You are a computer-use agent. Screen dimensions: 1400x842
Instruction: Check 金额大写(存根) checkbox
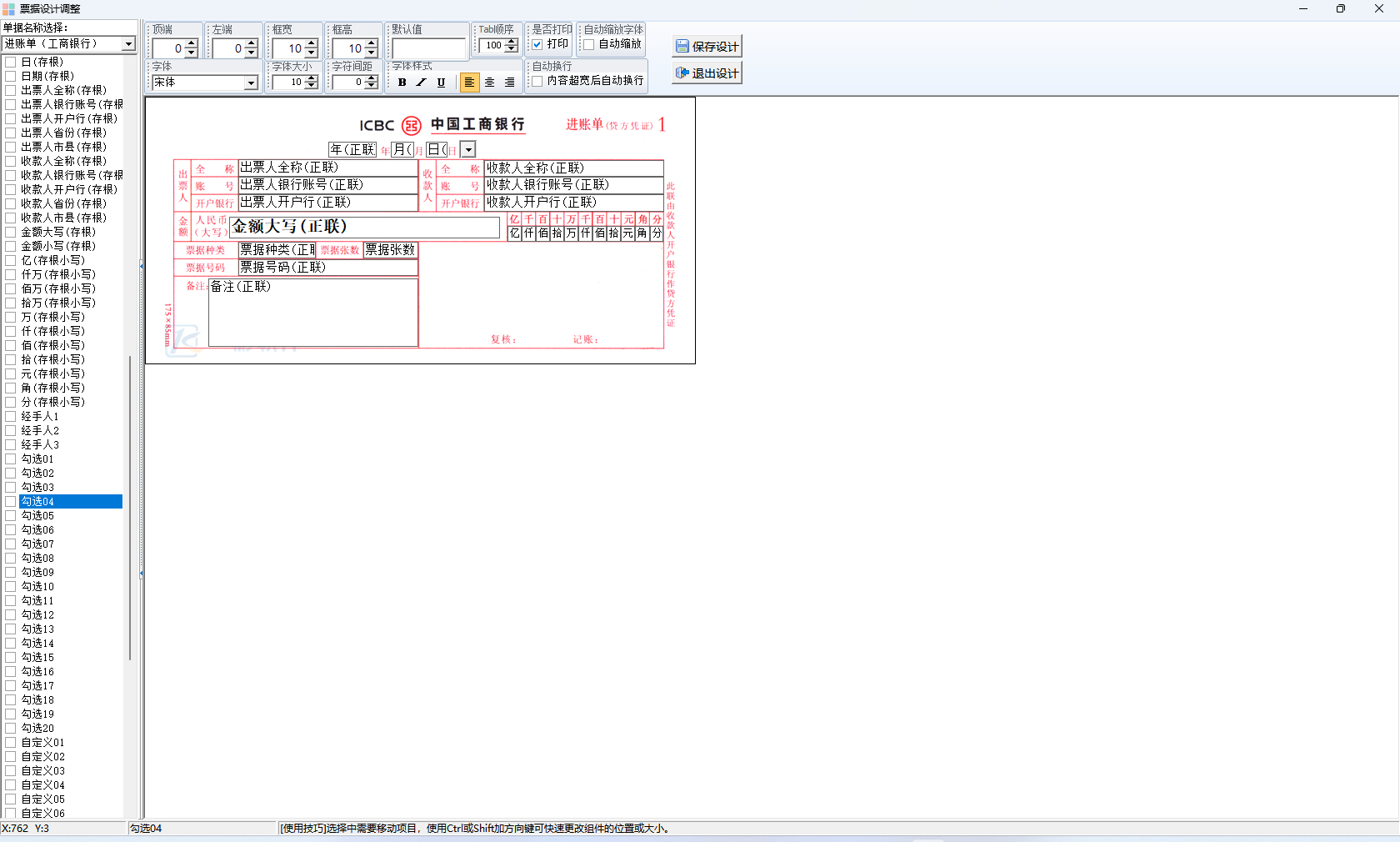[x=11, y=232]
